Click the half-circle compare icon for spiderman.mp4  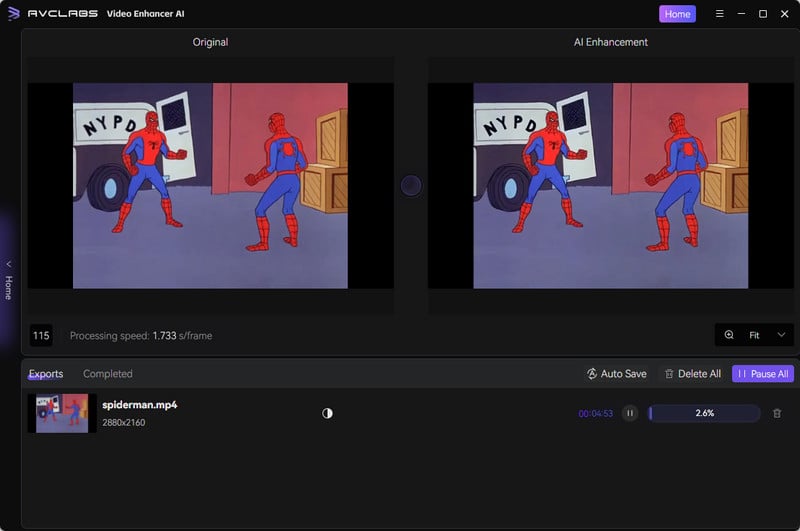328,413
